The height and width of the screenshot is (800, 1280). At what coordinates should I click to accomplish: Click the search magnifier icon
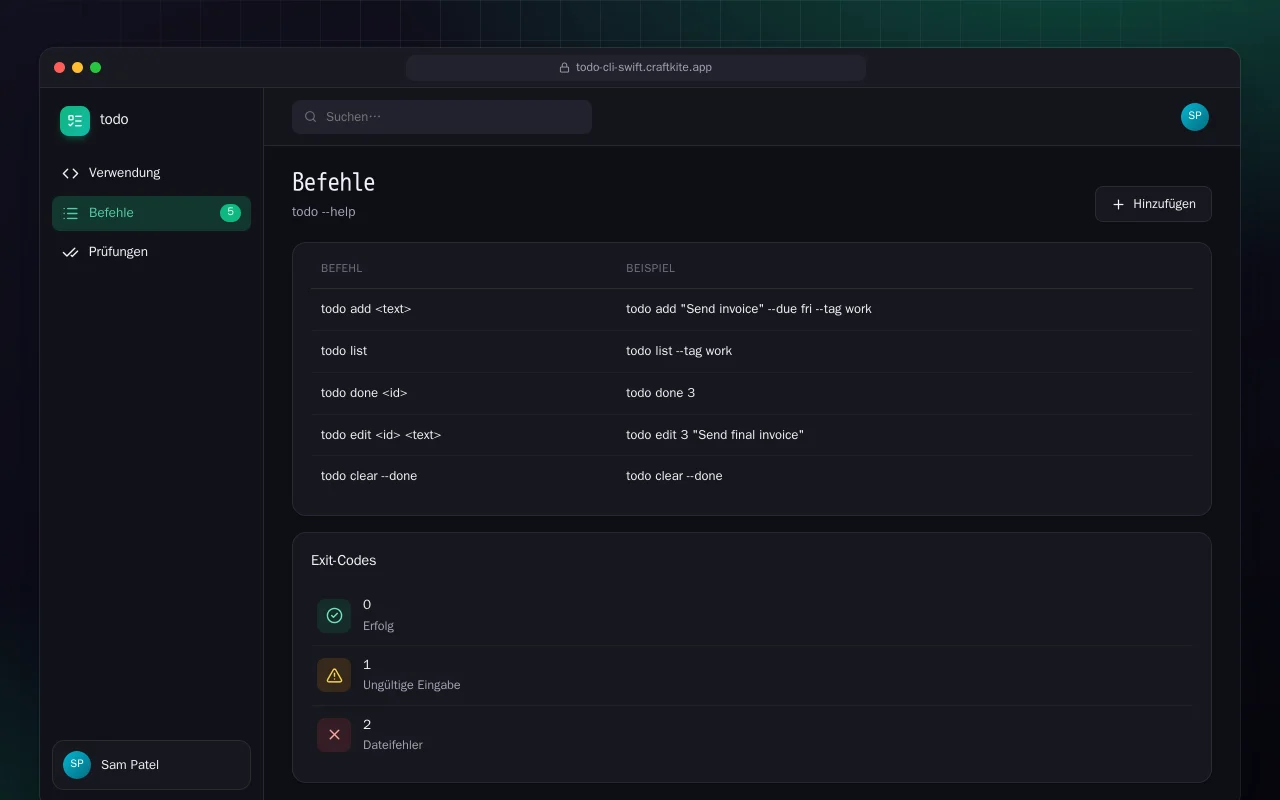pos(311,117)
